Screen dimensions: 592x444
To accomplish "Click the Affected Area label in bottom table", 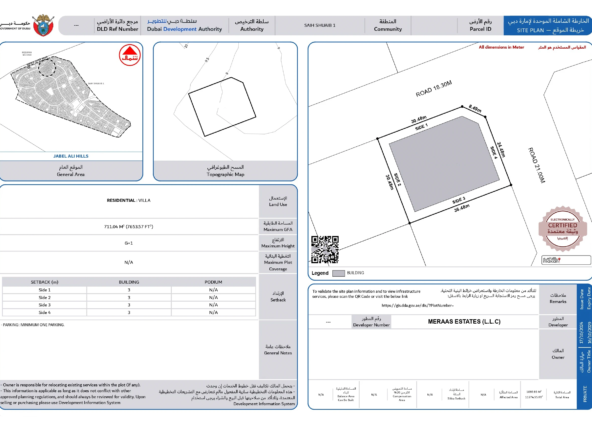I will (x=508, y=395).
